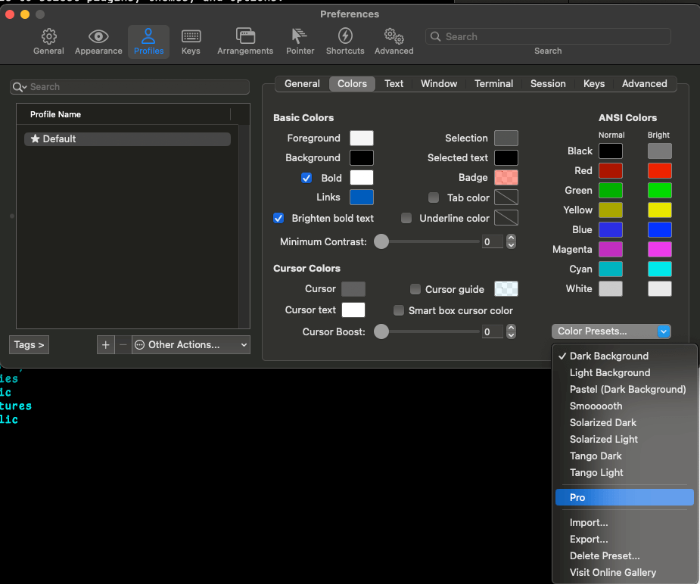Screen dimensions: 700x584
Task: Choose Tango Dark preset
Action: tap(625, 456)
